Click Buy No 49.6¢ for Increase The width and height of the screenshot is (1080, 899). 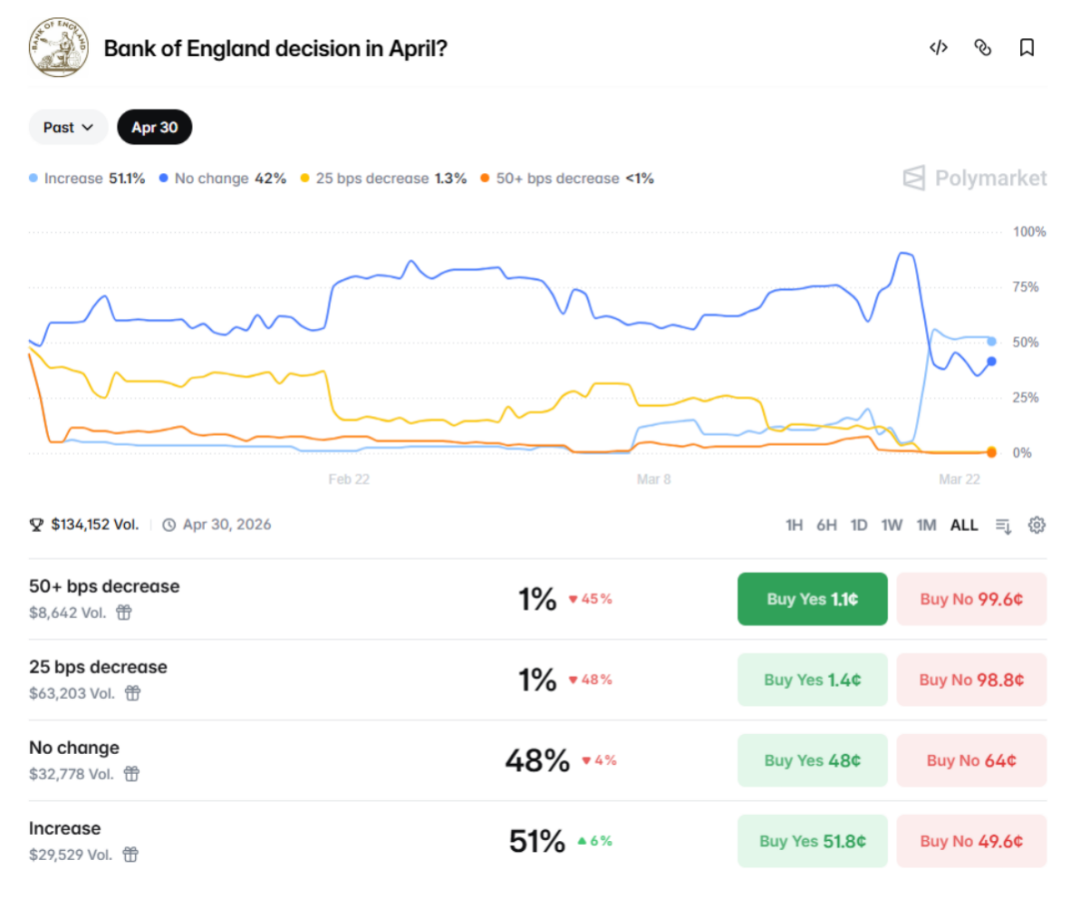[971, 841]
